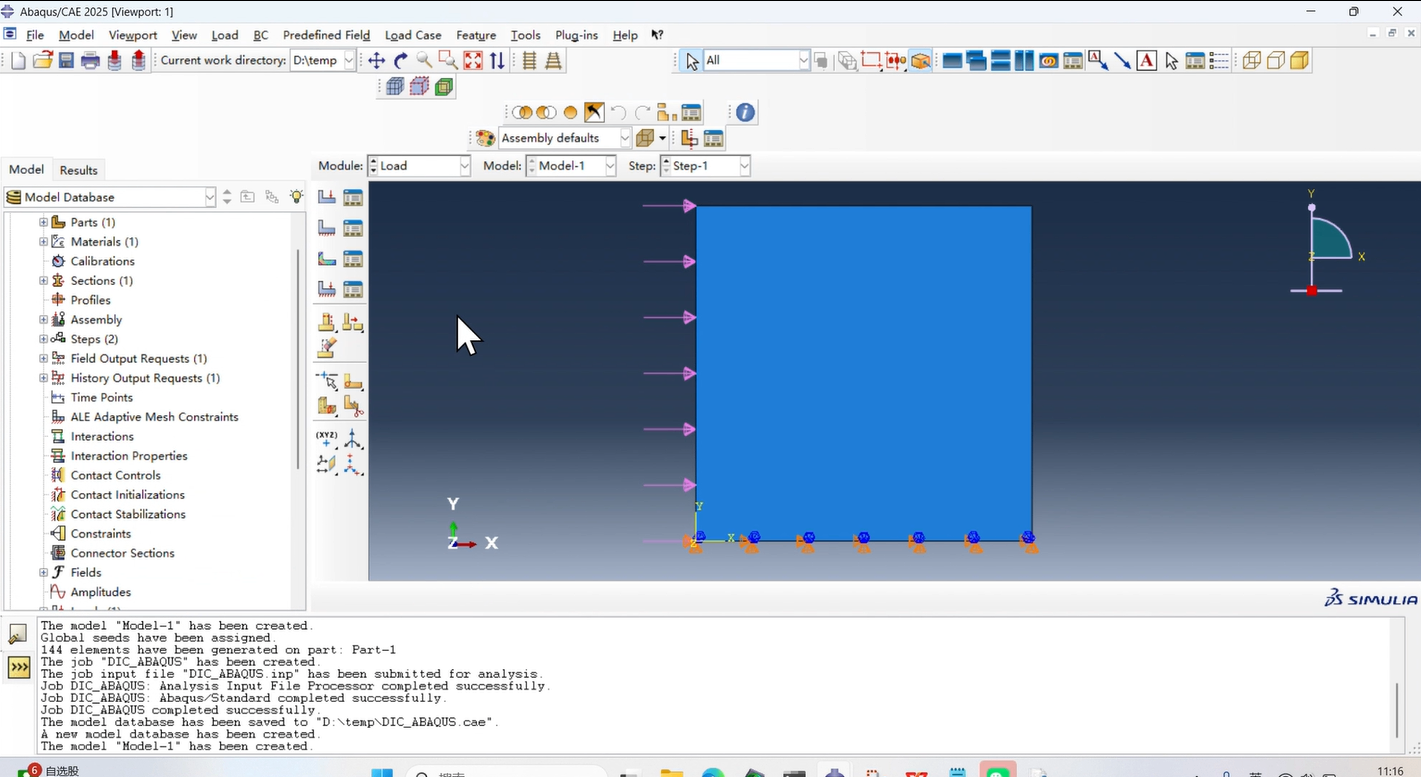Image resolution: width=1421 pixels, height=777 pixels.
Task: Expand the Materials (1) tree node
Action: point(43,242)
